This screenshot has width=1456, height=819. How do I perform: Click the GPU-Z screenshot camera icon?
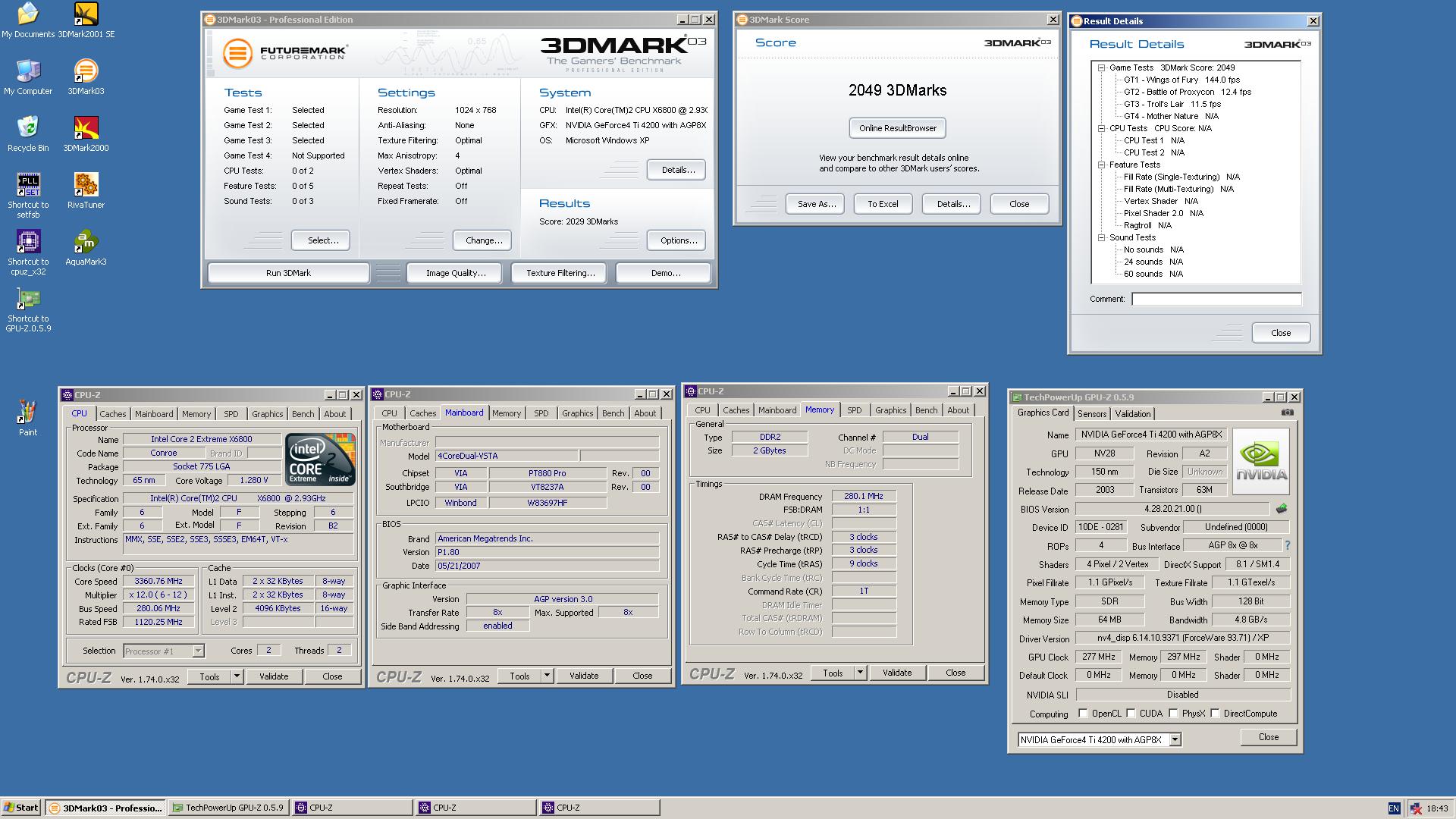[1288, 413]
